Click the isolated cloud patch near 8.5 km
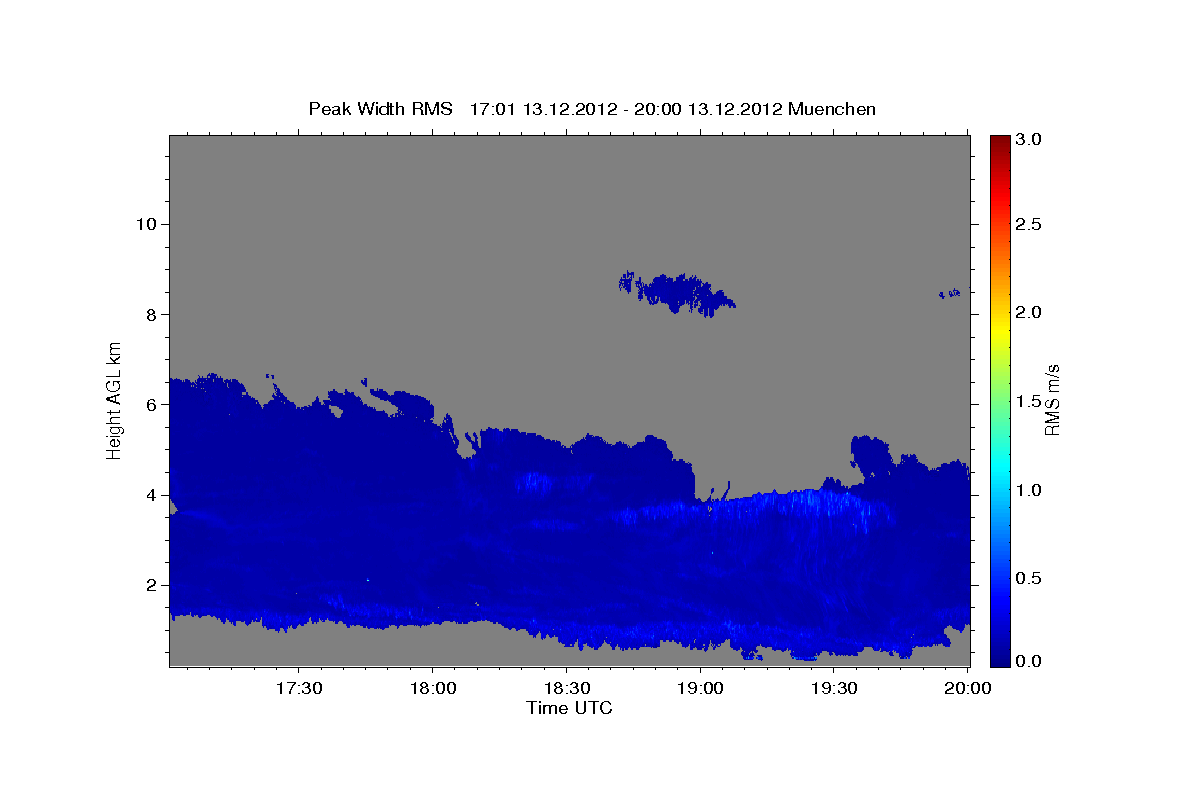 (676, 292)
